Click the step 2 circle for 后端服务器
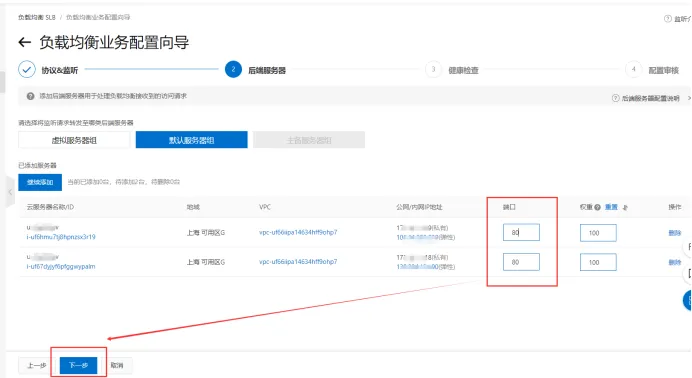This screenshot has width=692, height=378. pos(233,69)
